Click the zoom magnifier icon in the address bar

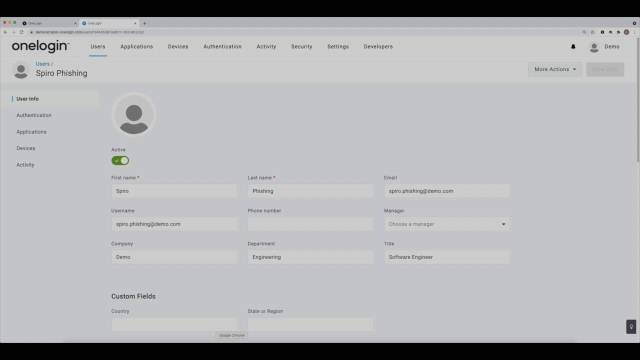point(584,32)
